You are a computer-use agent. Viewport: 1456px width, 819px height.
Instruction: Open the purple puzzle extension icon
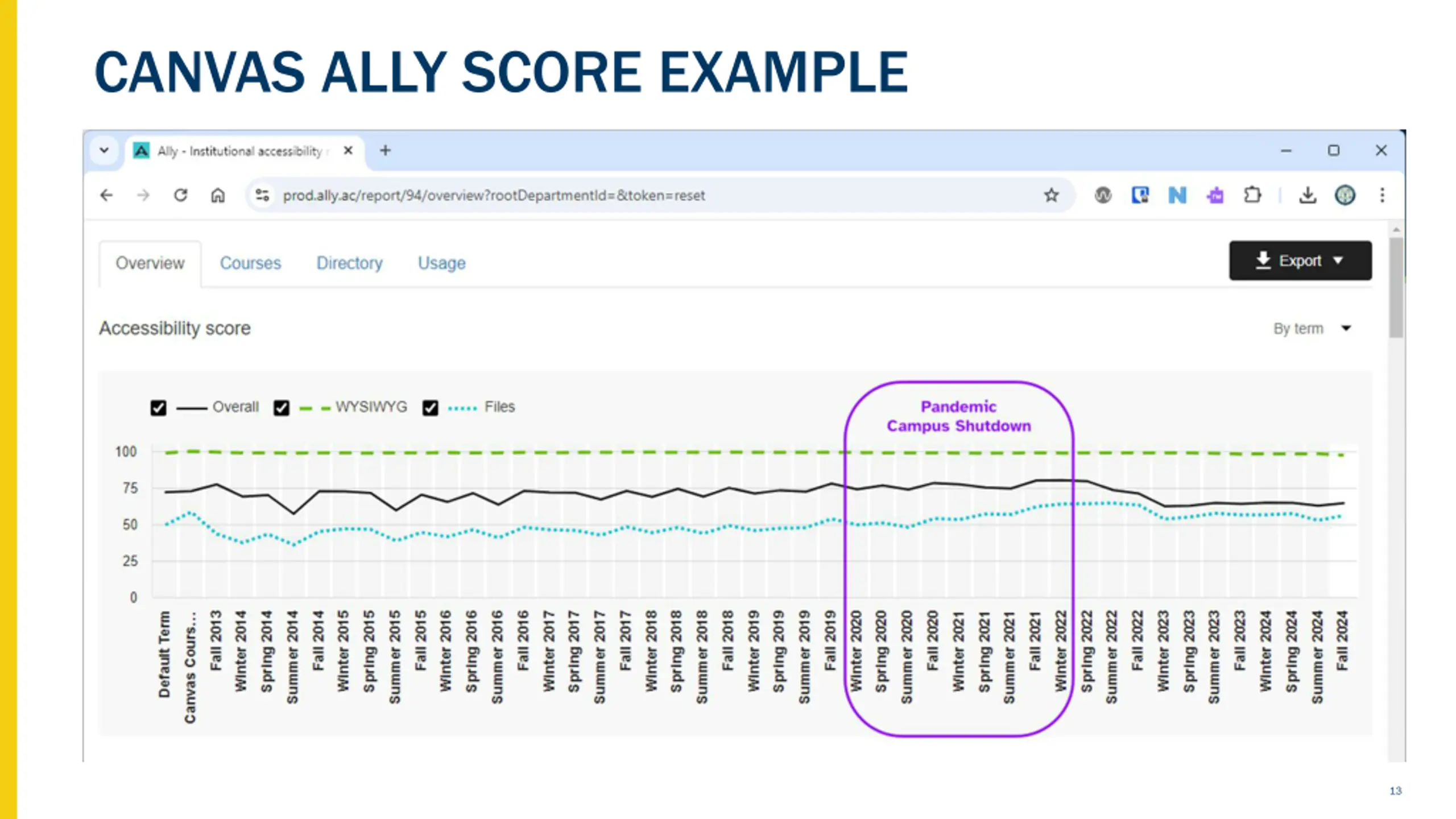point(1215,195)
